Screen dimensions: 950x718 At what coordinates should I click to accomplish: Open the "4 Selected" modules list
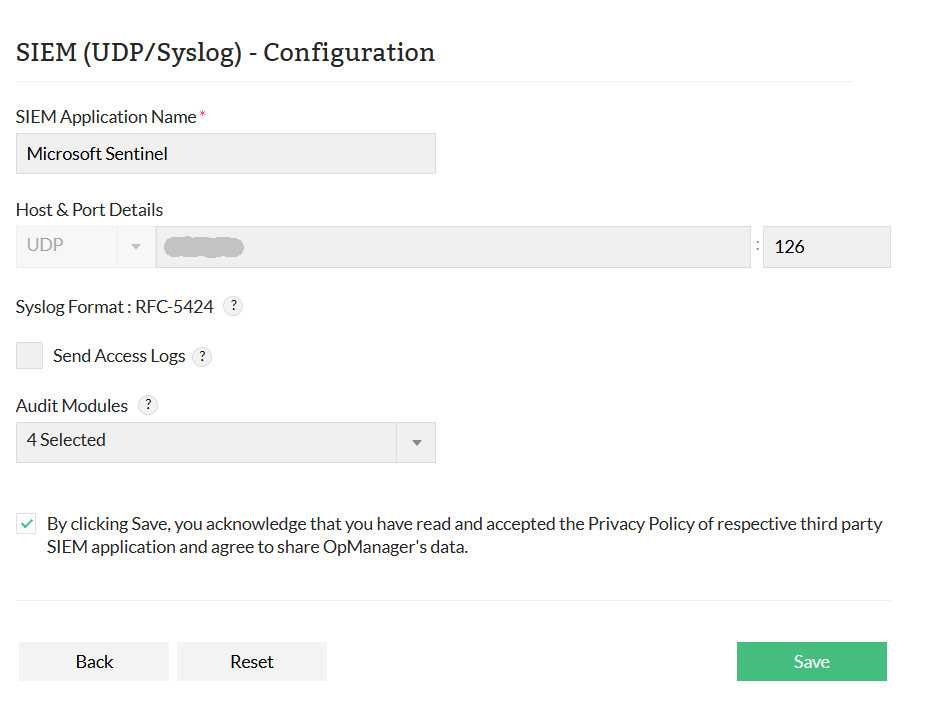225,442
